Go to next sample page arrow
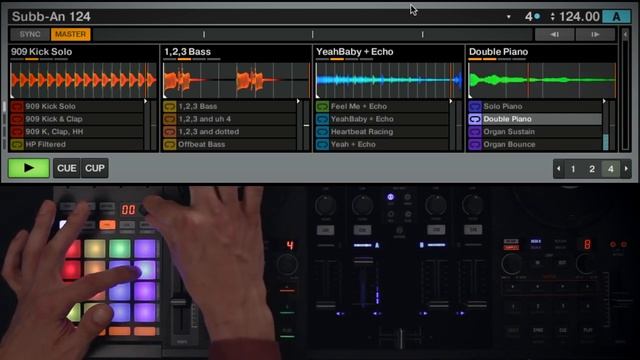This screenshot has height=360, width=640. [626, 169]
